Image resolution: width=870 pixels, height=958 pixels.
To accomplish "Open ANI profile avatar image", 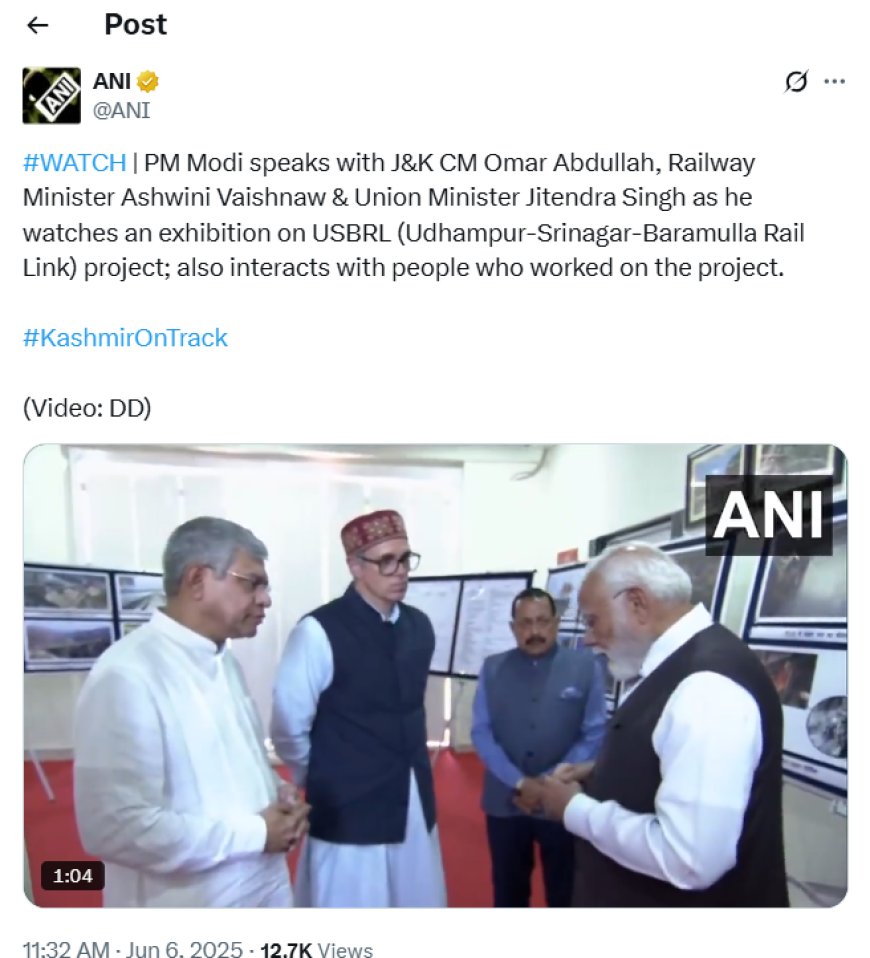I will pos(51,95).
